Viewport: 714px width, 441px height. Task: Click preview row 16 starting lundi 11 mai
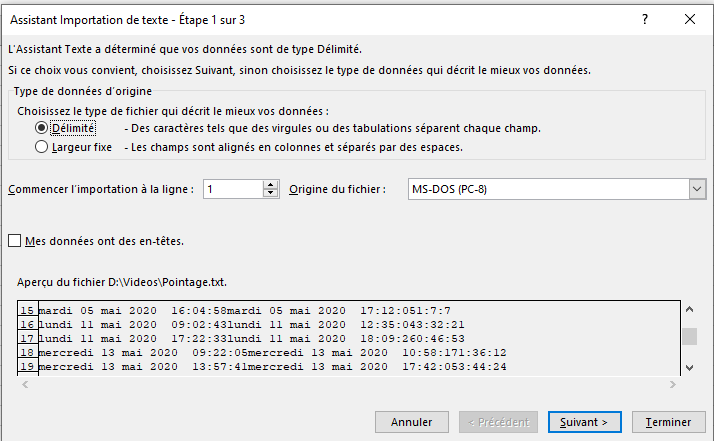[200, 324]
